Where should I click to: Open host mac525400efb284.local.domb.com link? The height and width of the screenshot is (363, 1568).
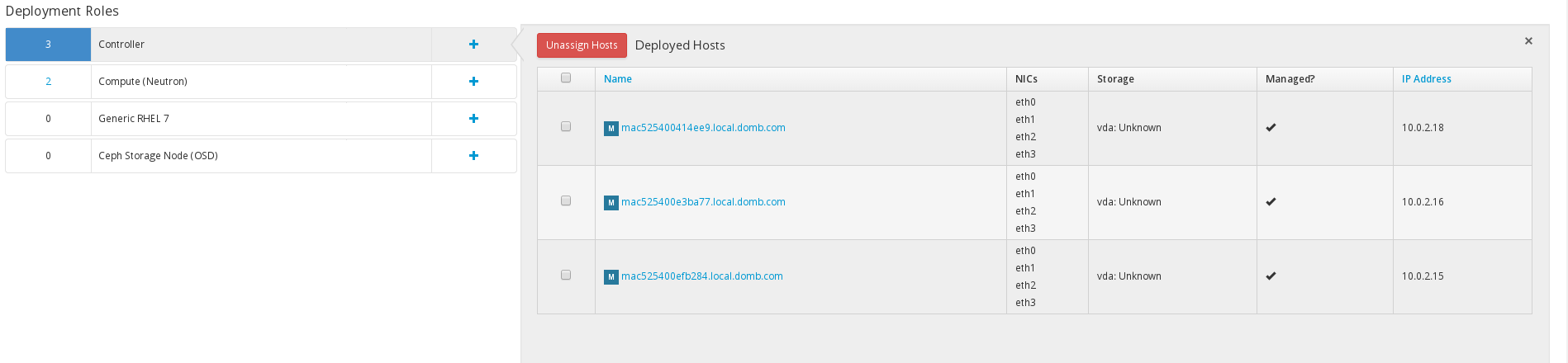coord(702,276)
